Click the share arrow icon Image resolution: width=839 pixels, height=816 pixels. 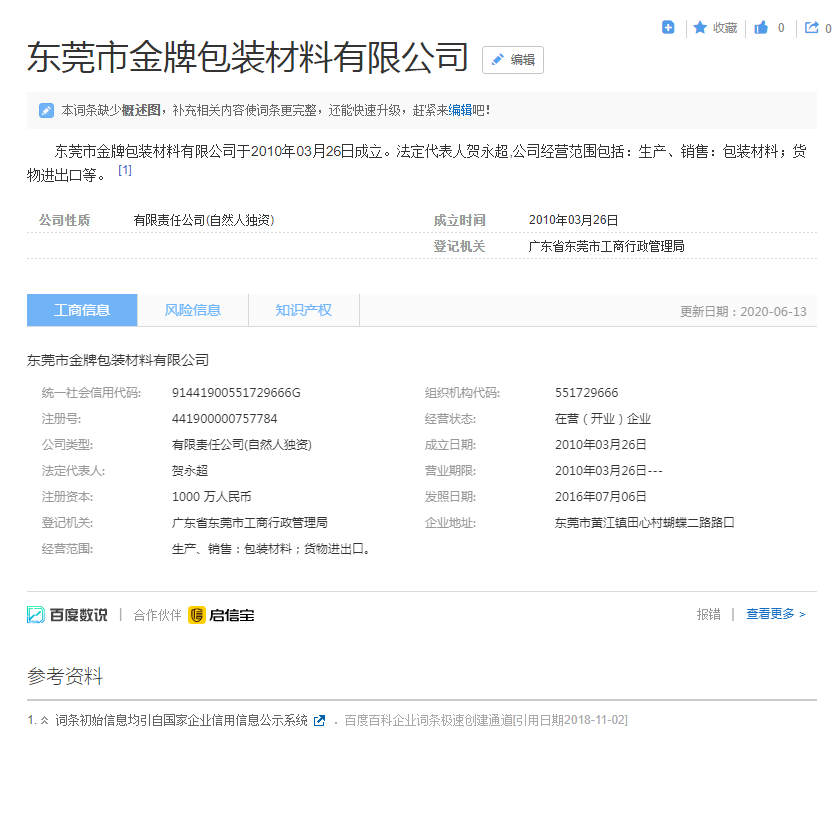click(x=812, y=28)
